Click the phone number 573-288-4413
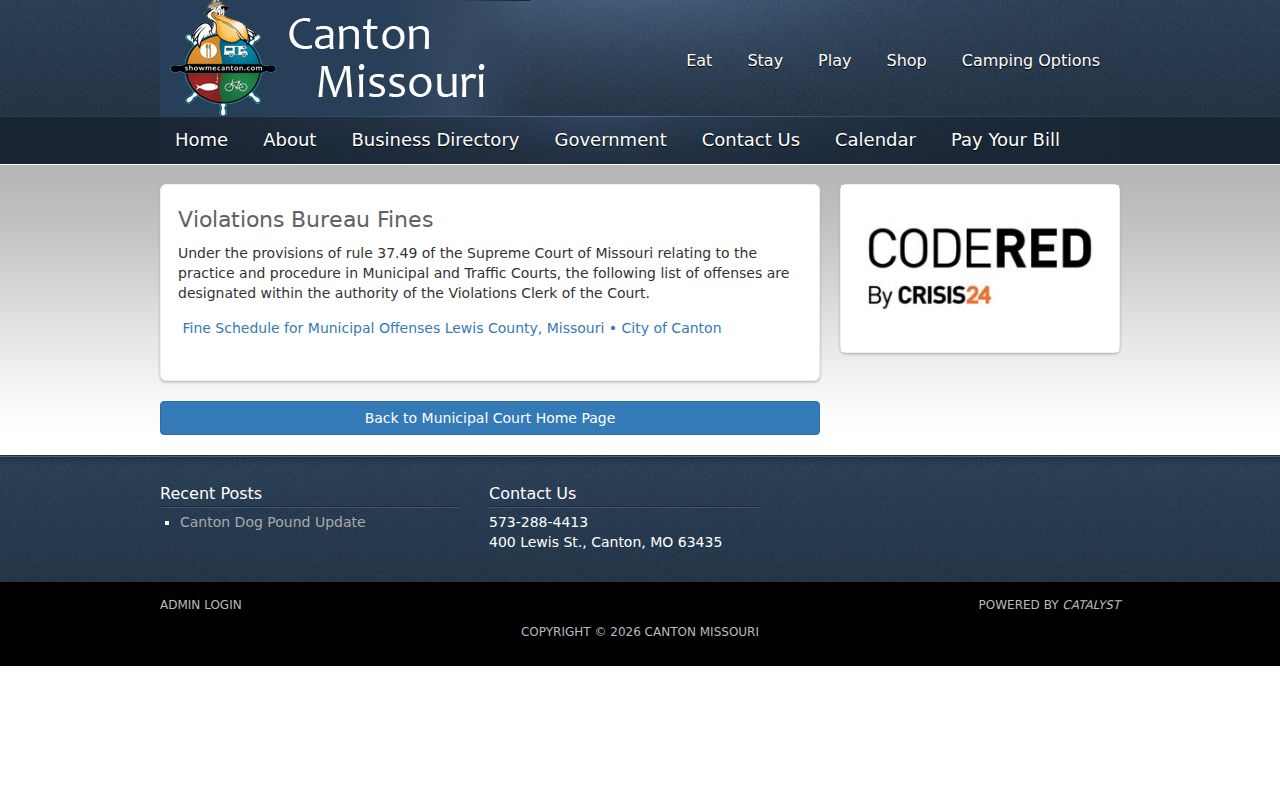This screenshot has height=800, width=1280. pos(538,522)
